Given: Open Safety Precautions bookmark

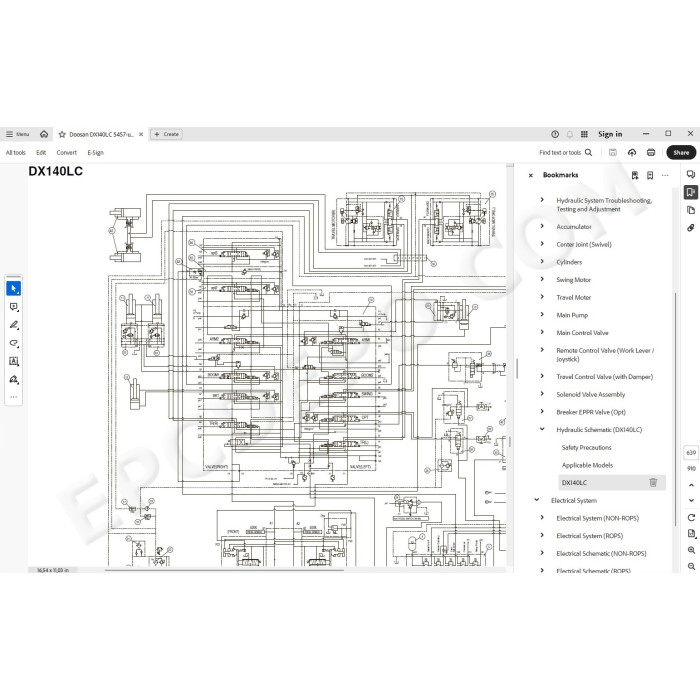Looking at the screenshot, I should coord(586,447).
